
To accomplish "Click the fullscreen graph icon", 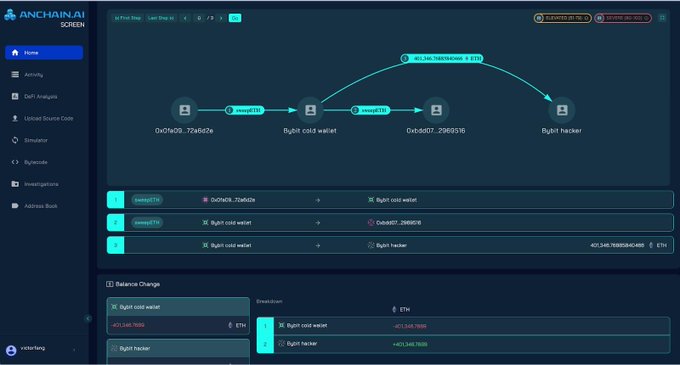I will click(662, 18).
